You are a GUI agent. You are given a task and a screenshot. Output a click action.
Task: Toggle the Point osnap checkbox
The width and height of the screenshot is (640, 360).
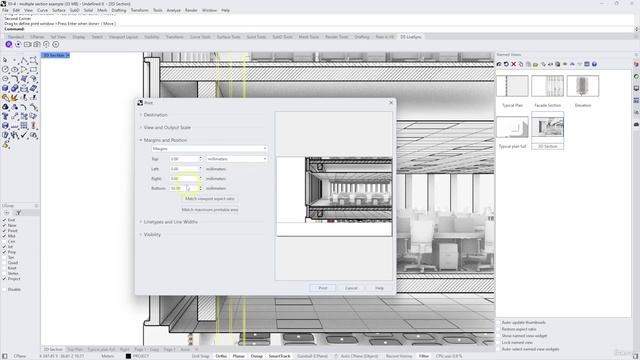(x=4, y=231)
